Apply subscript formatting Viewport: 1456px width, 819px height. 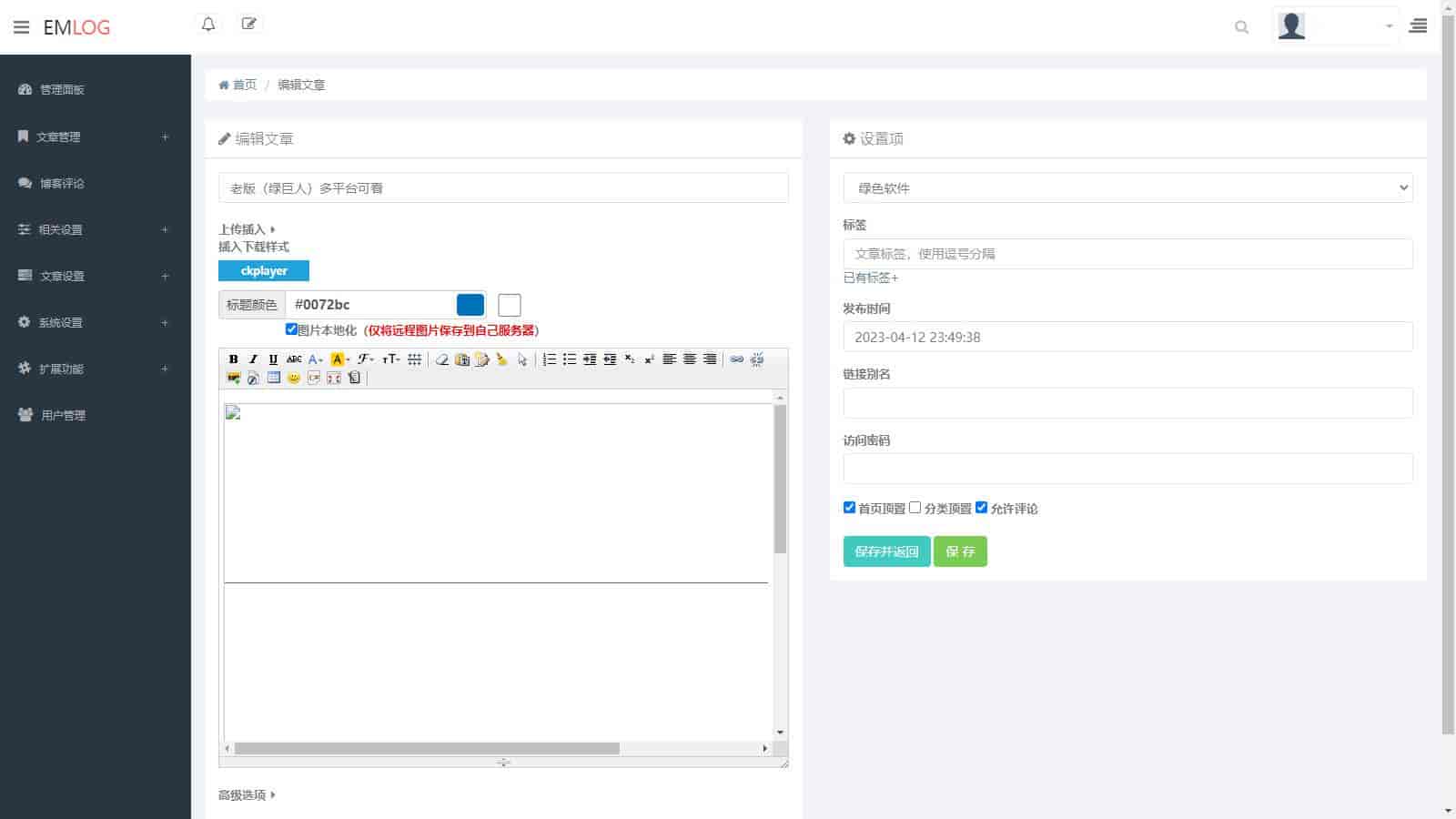tap(630, 359)
